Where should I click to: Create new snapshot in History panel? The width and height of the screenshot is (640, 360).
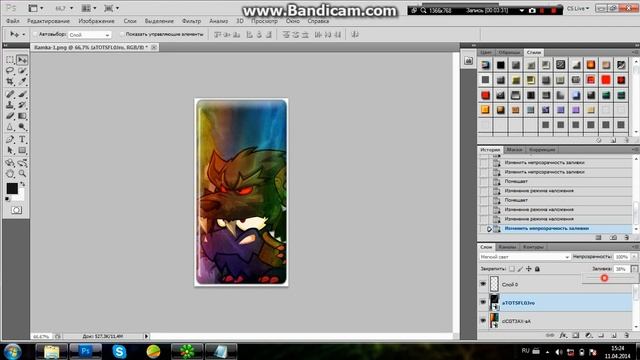pos(613,237)
